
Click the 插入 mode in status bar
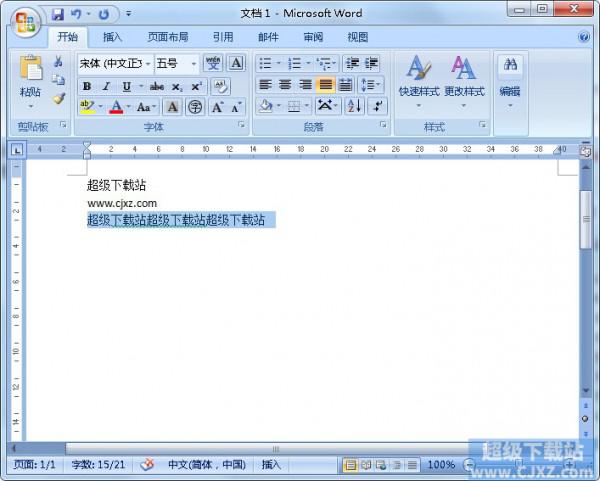pyautogui.click(x=271, y=465)
